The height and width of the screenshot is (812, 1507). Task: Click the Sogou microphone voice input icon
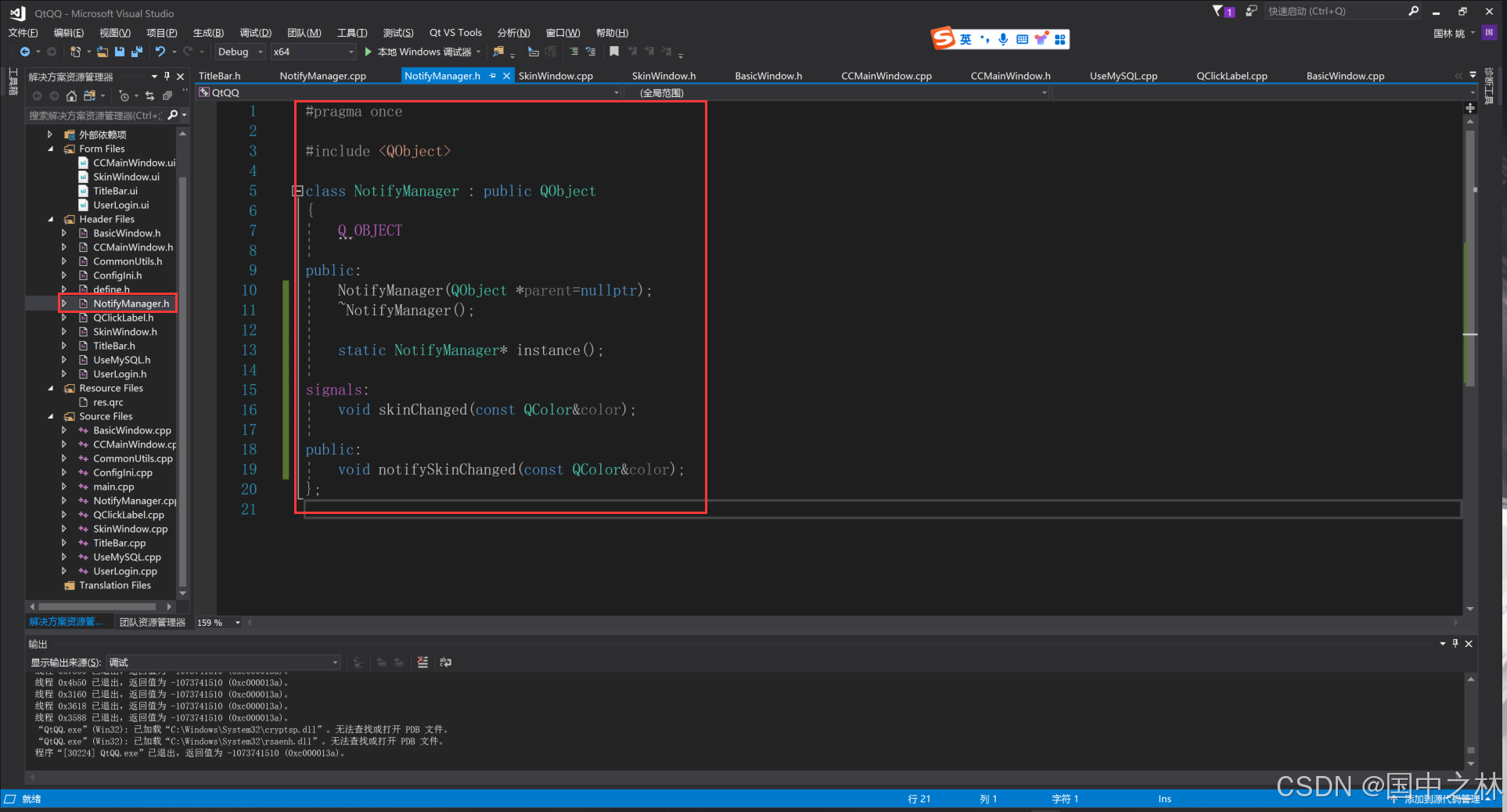click(1003, 39)
